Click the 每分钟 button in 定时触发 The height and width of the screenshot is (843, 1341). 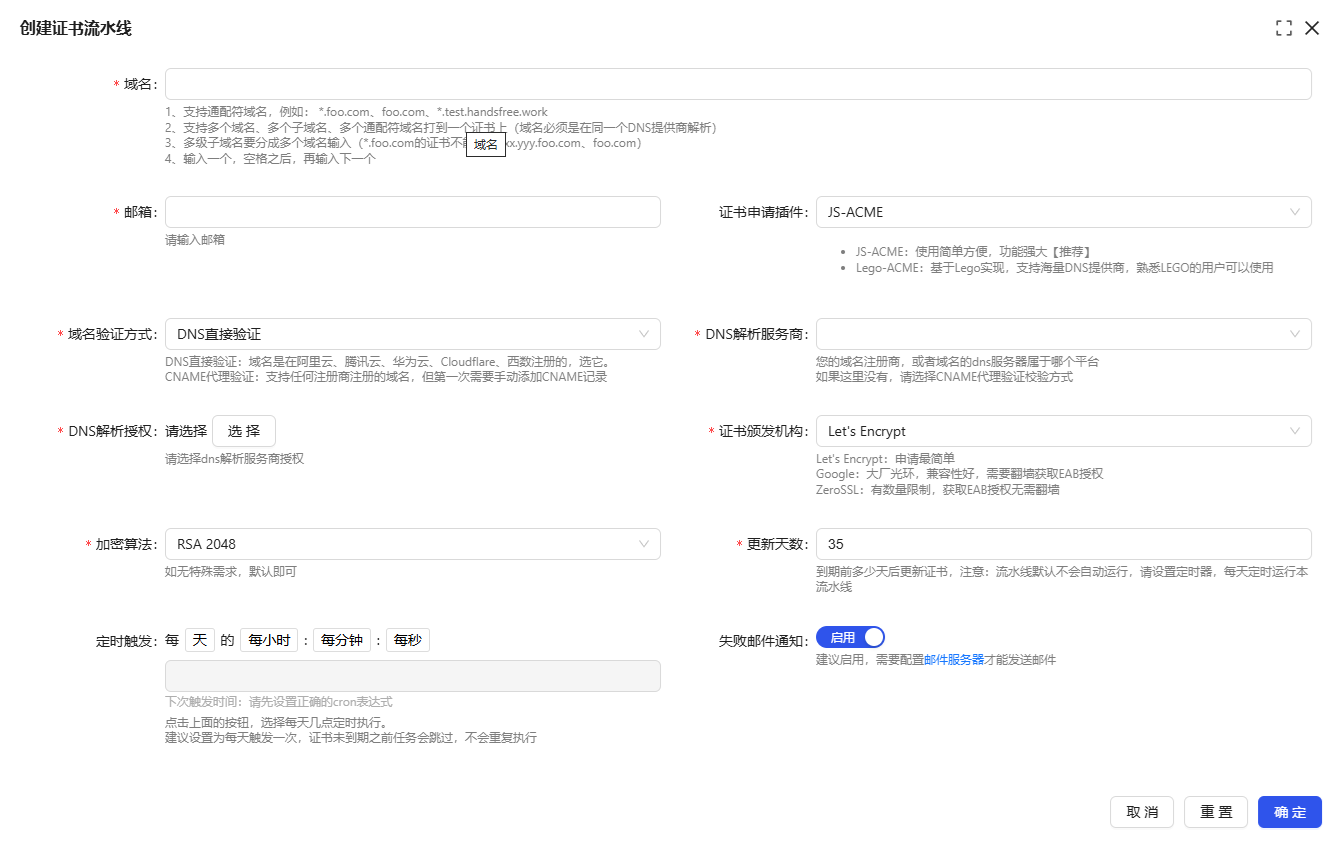pos(341,639)
